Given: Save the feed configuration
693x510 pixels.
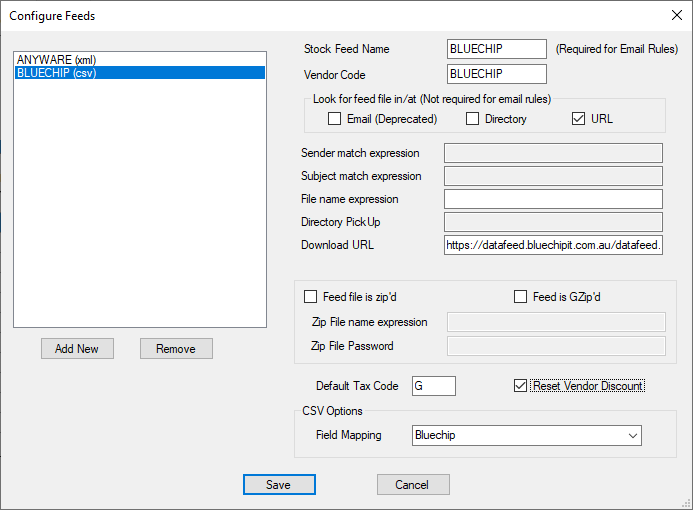Looking at the screenshot, I should coord(279,484).
